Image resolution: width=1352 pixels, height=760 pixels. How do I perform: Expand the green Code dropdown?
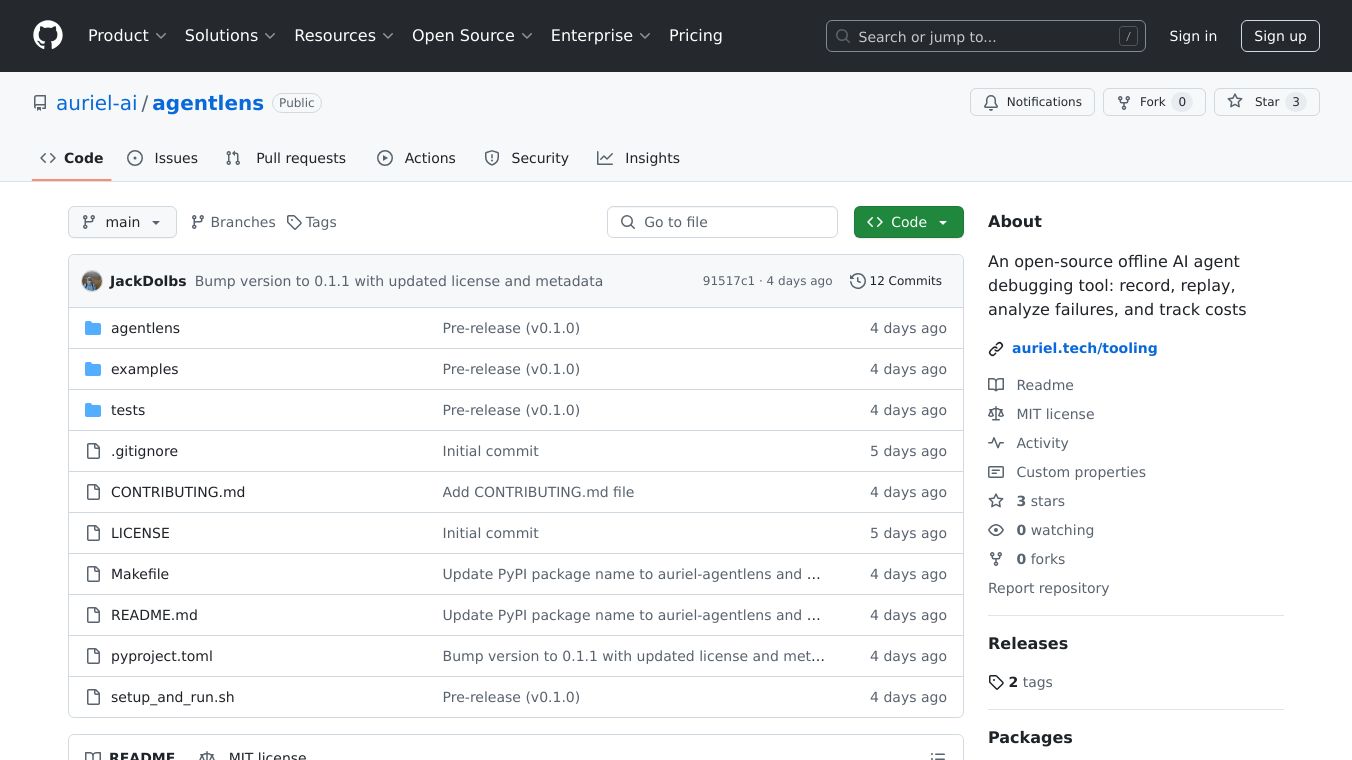click(908, 222)
